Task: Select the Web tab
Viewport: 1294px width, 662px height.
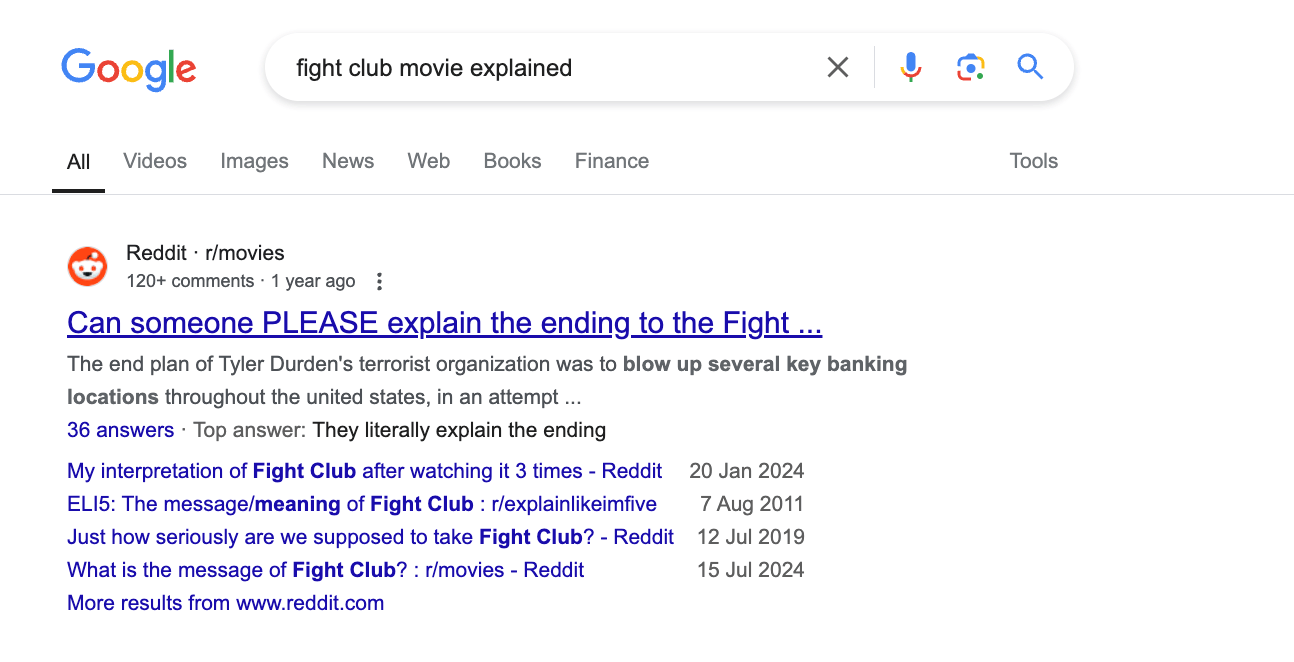Action: pyautogui.click(x=429, y=161)
